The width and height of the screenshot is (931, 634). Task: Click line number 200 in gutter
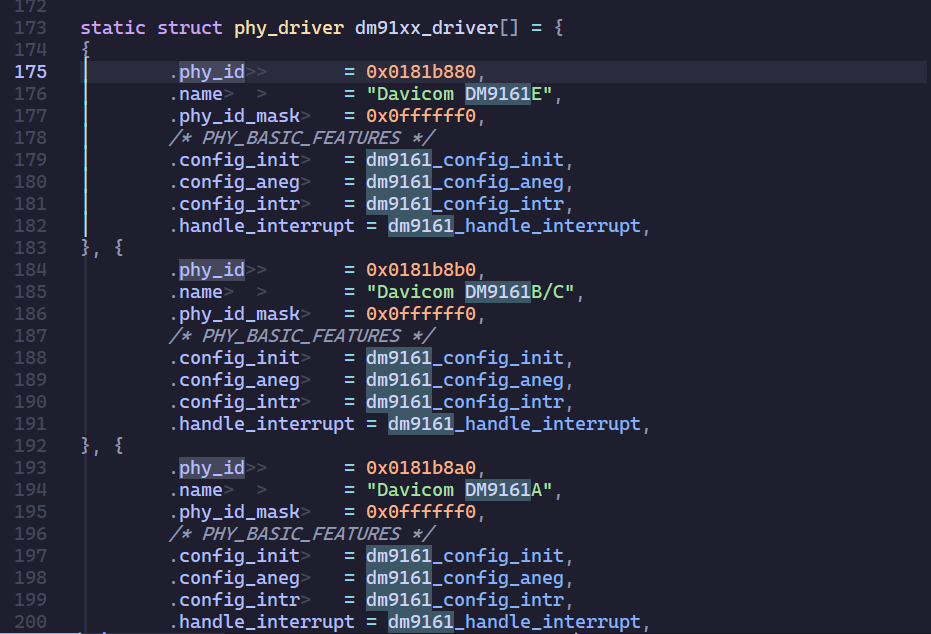[x=30, y=622]
